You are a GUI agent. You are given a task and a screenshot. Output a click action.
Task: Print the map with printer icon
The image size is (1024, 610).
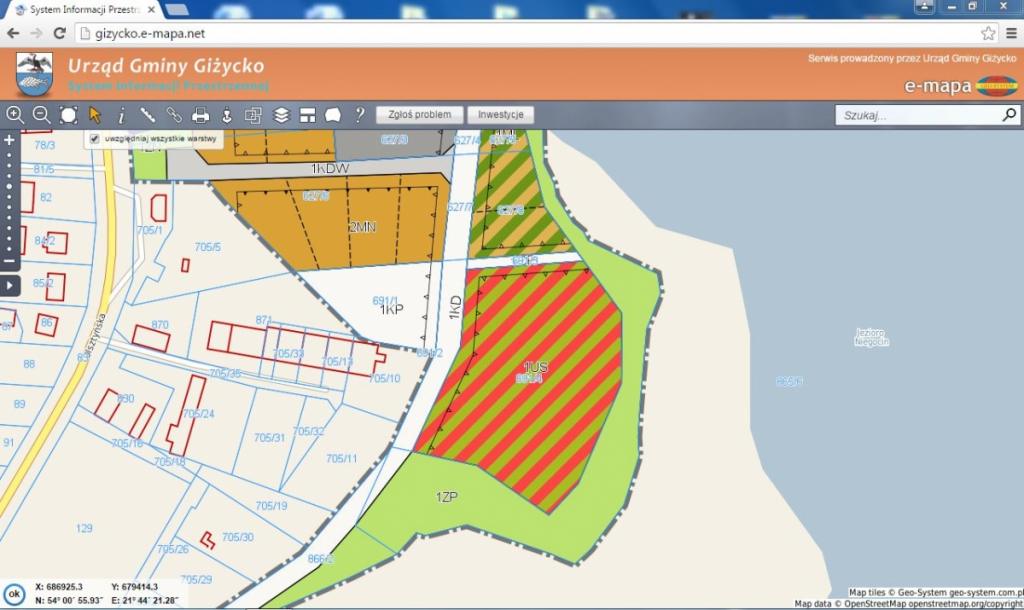[x=200, y=115]
